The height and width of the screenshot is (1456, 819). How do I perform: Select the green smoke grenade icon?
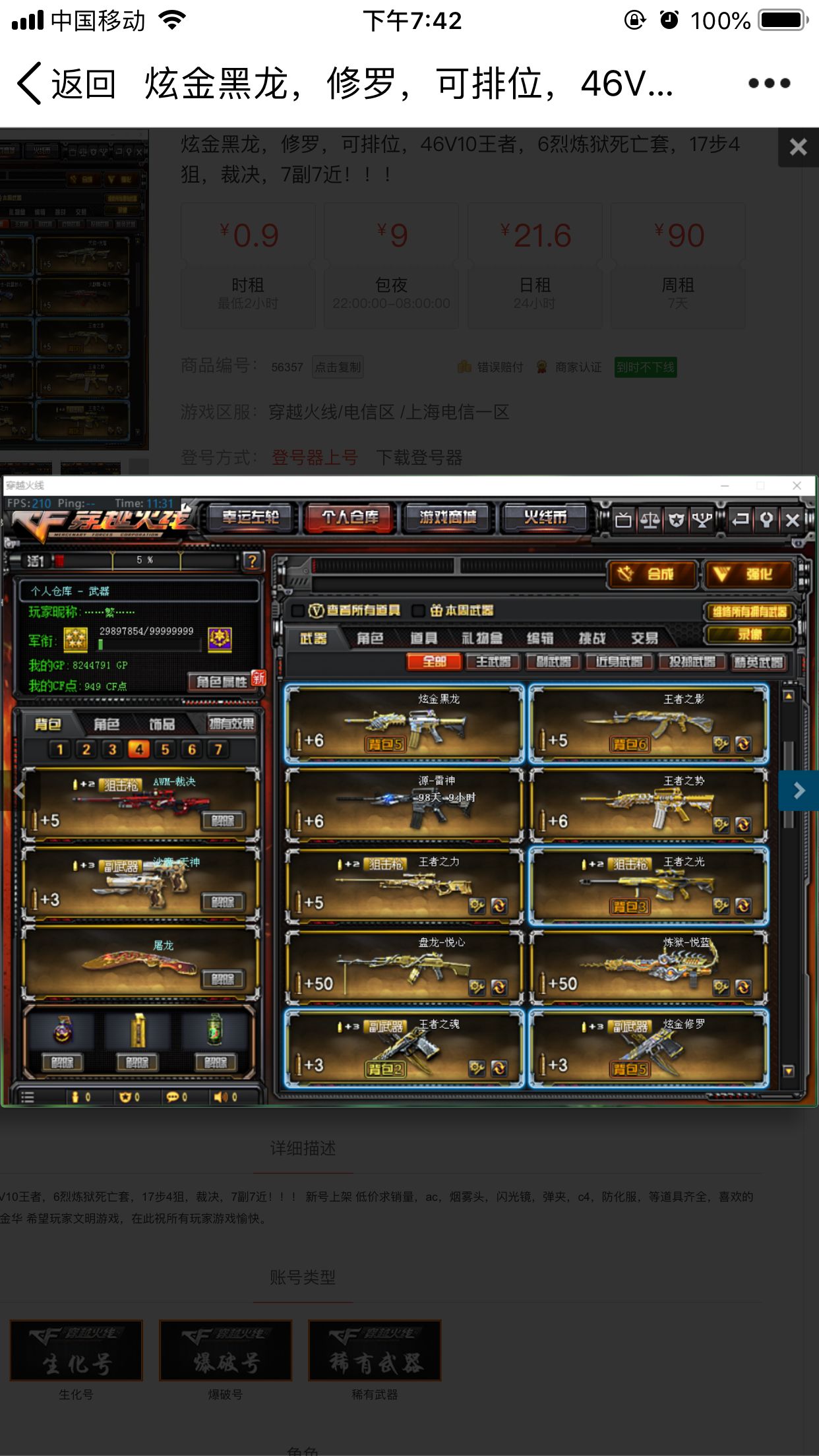pyautogui.click(x=215, y=1030)
